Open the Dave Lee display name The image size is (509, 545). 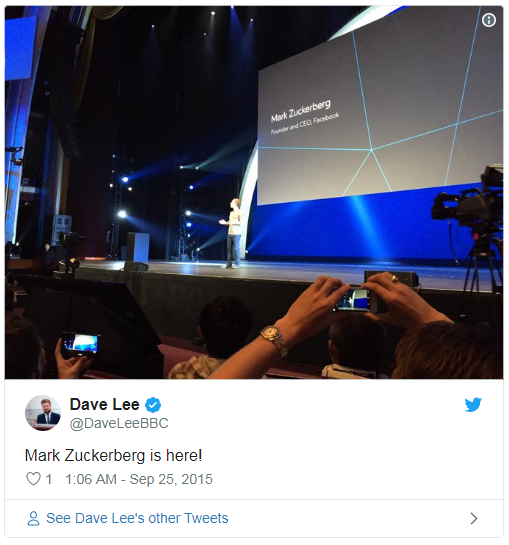click(x=105, y=405)
